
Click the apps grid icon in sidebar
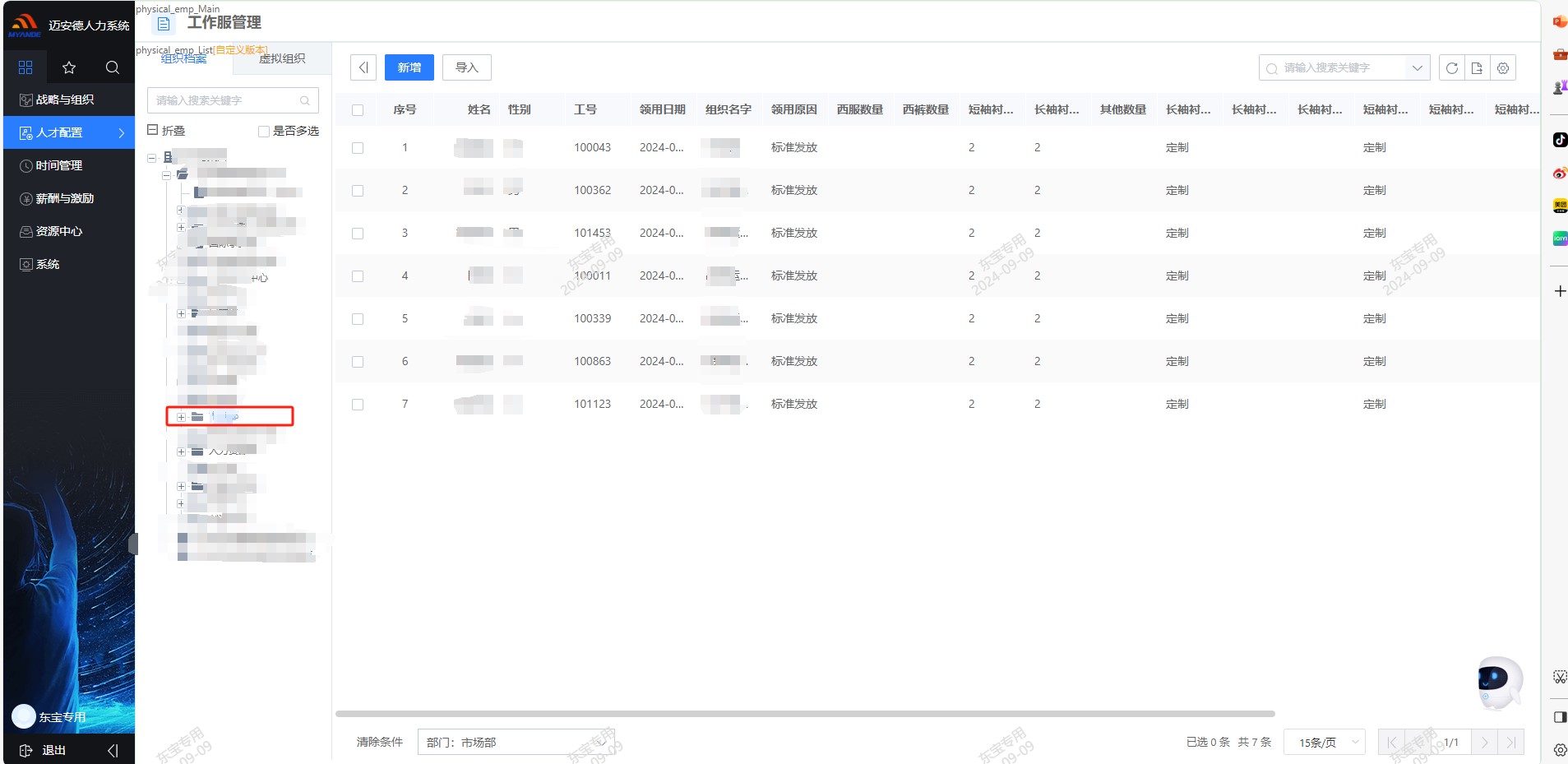click(x=25, y=67)
